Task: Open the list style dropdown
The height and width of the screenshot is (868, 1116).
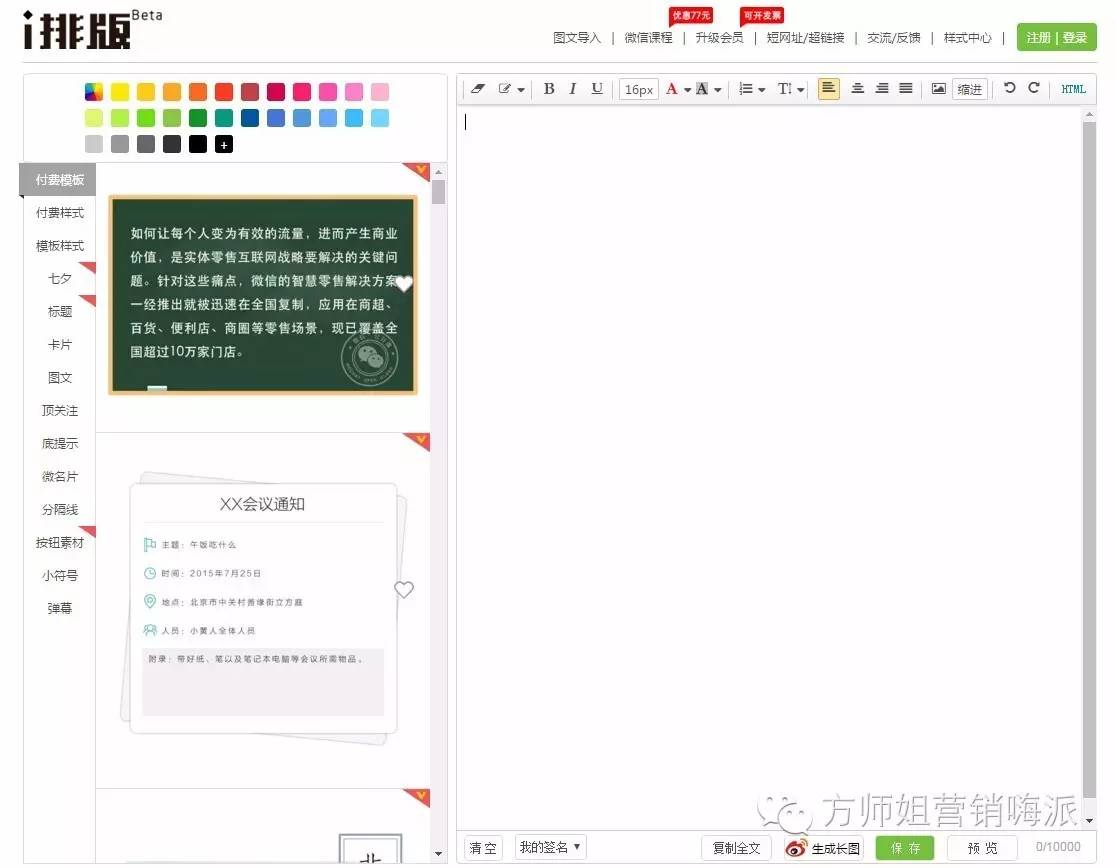Action: click(751, 88)
